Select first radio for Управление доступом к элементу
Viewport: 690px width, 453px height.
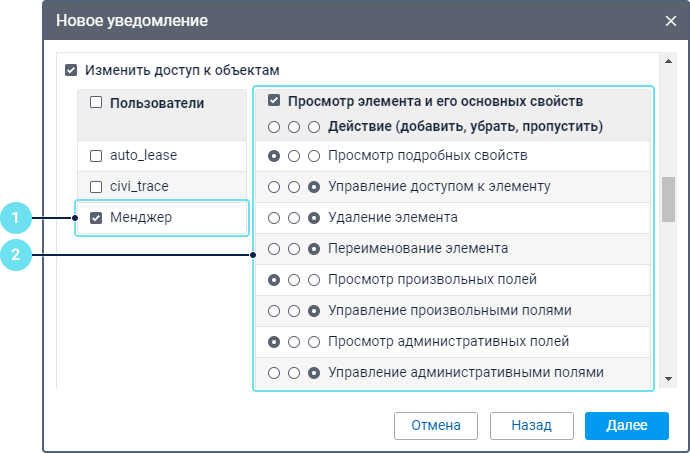coord(274,187)
